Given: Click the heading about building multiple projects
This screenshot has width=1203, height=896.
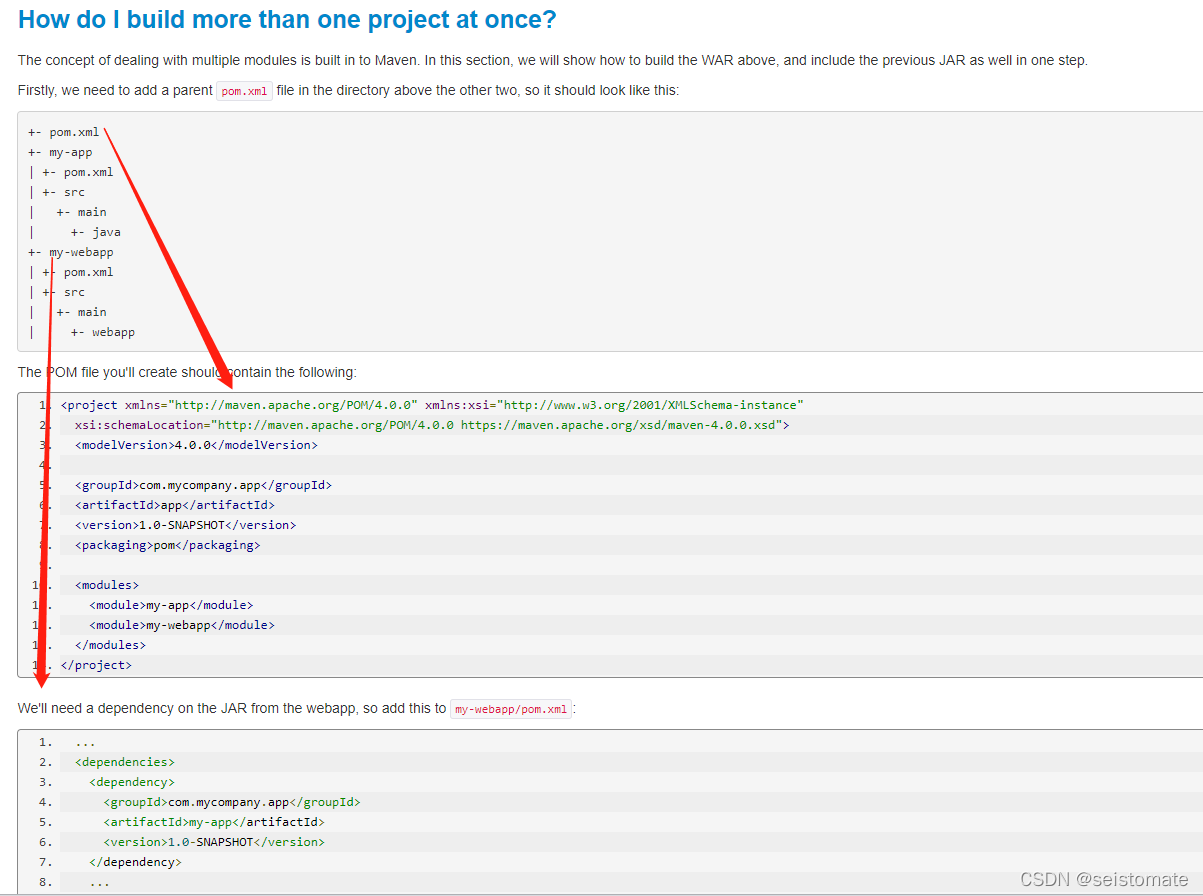Looking at the screenshot, I should (287, 19).
